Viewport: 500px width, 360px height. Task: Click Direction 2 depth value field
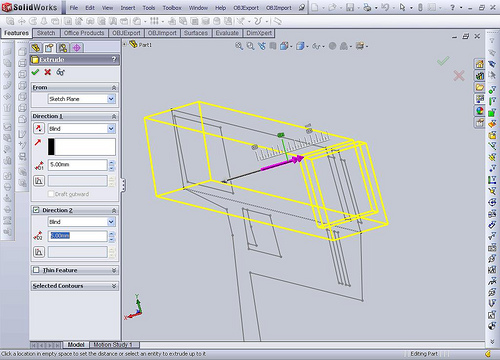click(x=78, y=236)
